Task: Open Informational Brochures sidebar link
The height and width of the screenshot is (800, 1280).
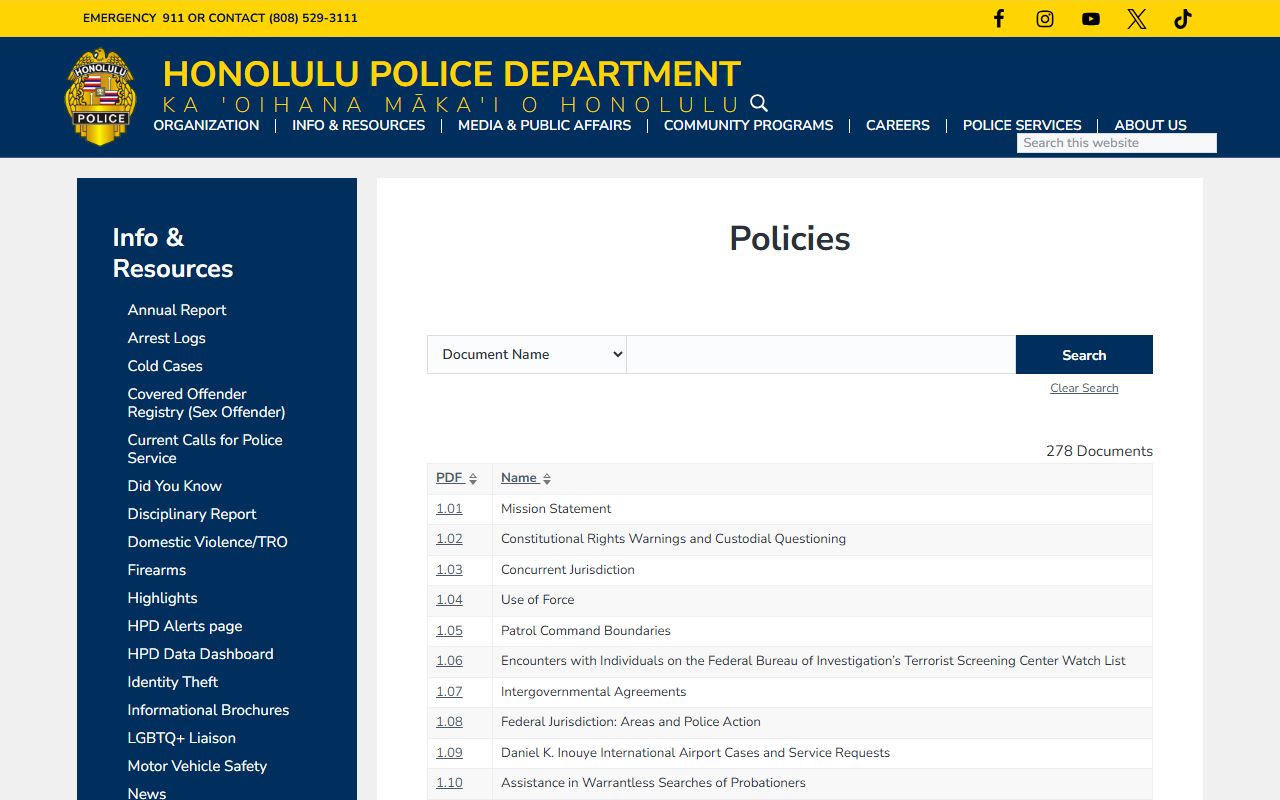Action: 208,710
